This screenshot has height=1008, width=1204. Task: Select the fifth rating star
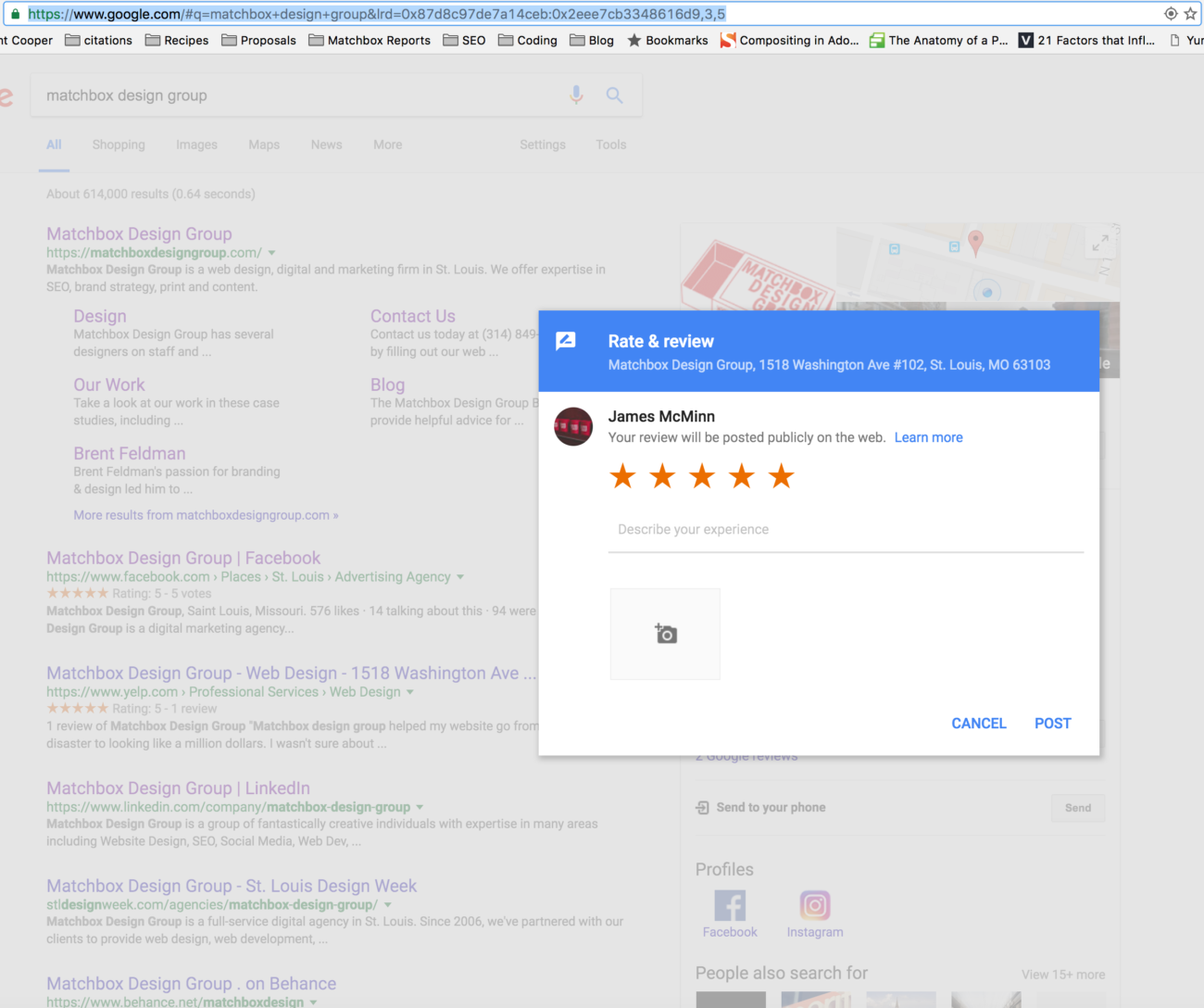(x=782, y=476)
